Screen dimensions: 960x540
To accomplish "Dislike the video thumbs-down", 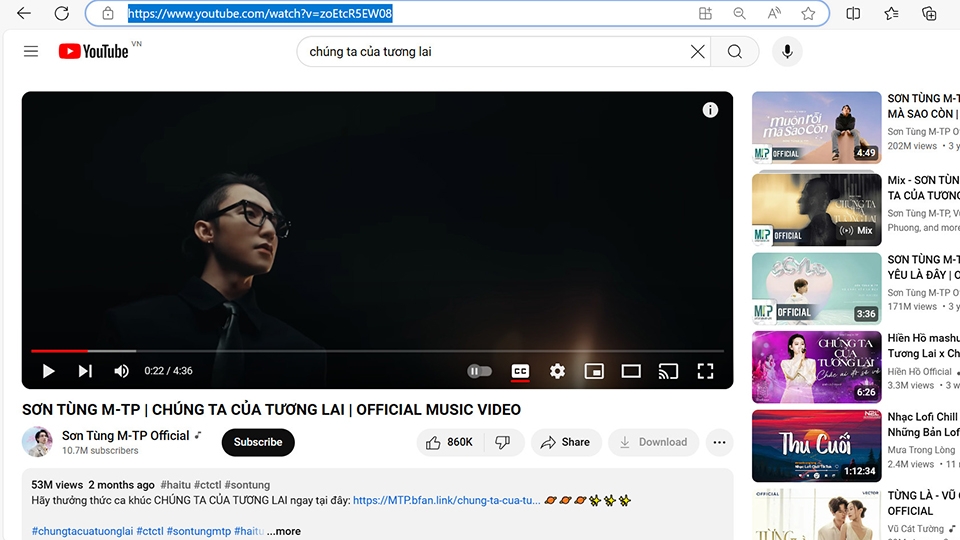I will pos(503,442).
